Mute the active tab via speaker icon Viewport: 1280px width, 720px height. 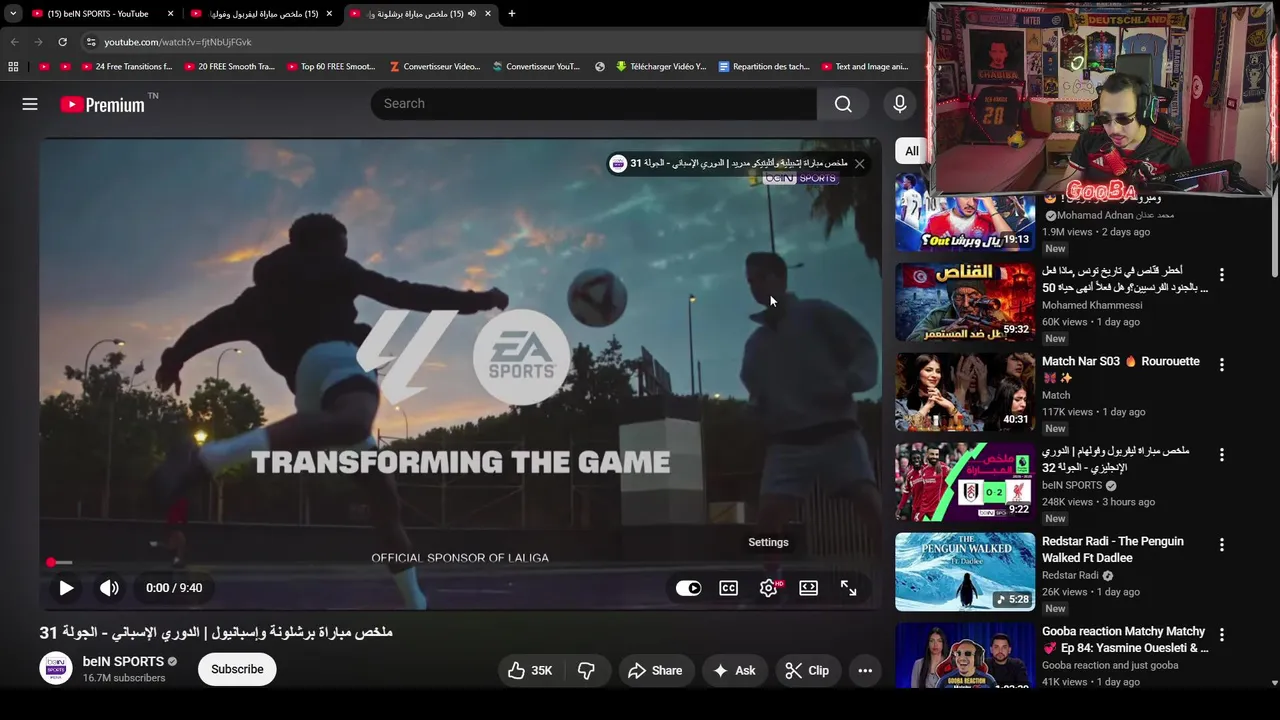coord(471,14)
